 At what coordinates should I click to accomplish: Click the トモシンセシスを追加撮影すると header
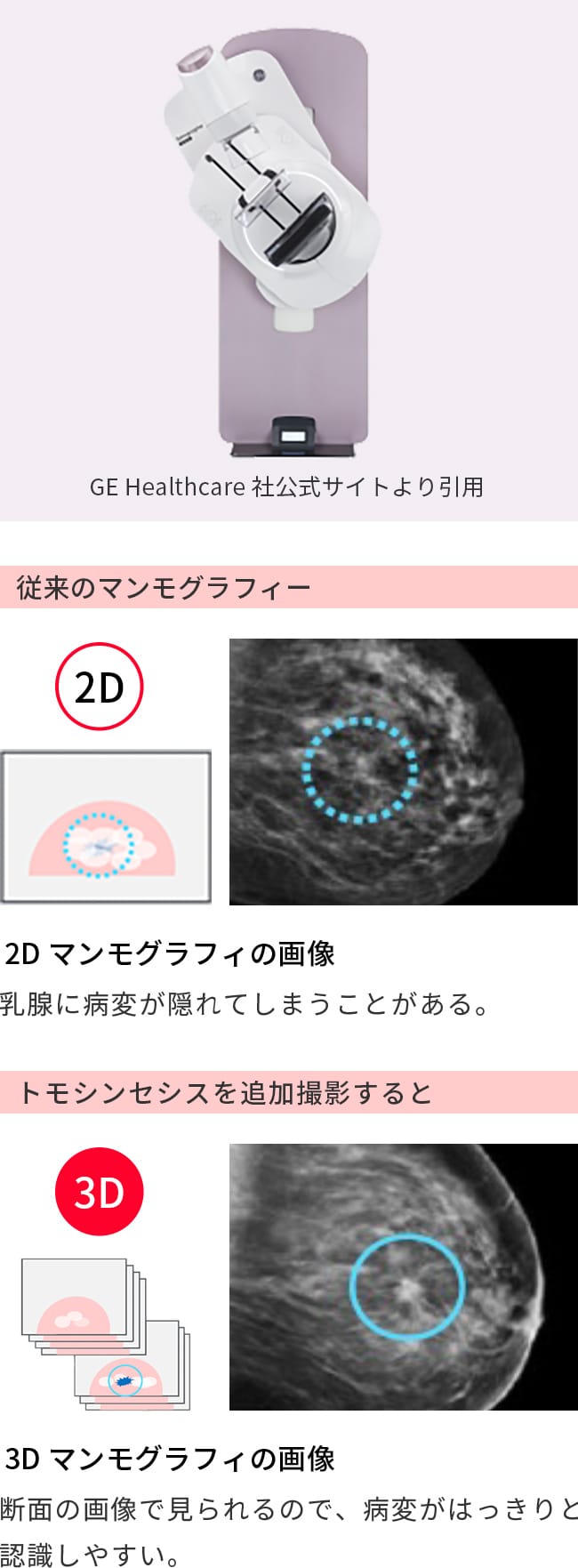(289, 1092)
